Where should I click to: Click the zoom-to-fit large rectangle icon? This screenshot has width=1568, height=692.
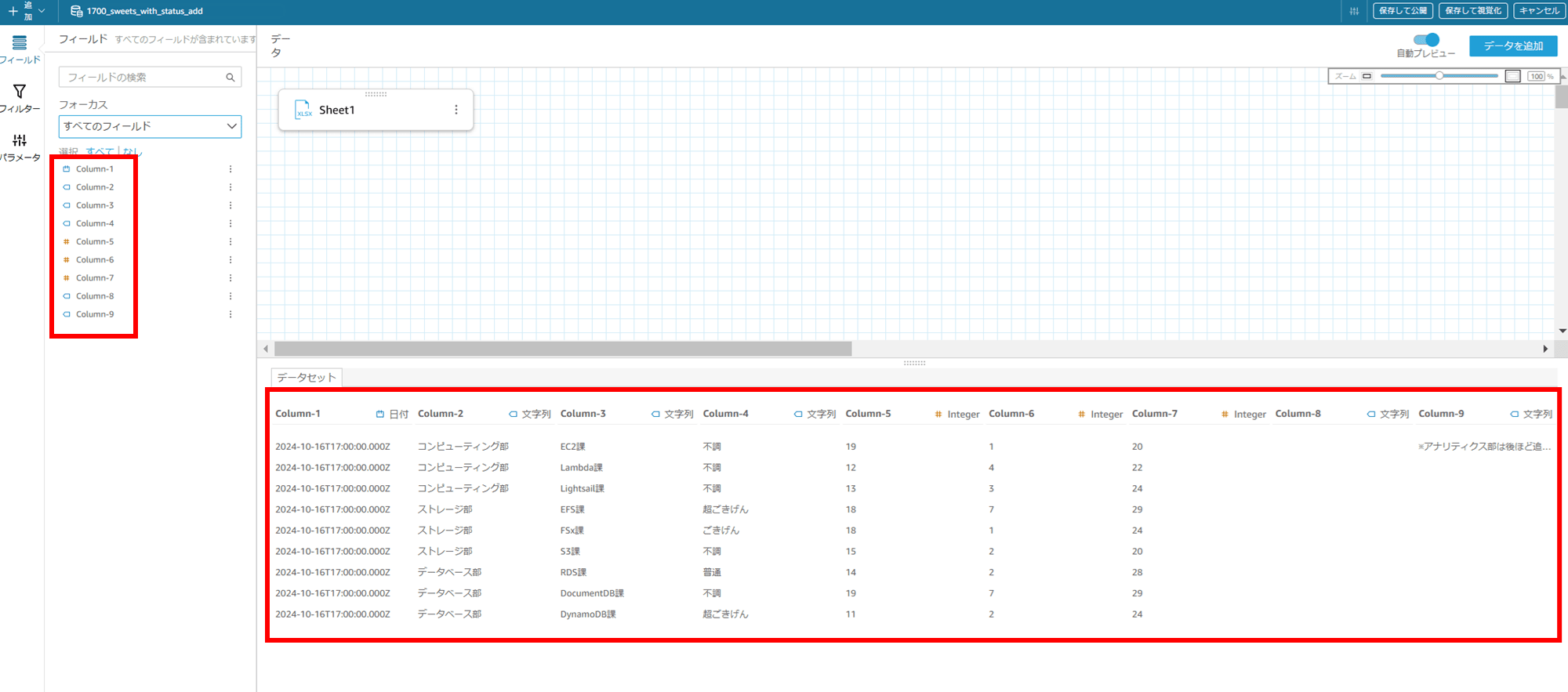tap(1513, 76)
